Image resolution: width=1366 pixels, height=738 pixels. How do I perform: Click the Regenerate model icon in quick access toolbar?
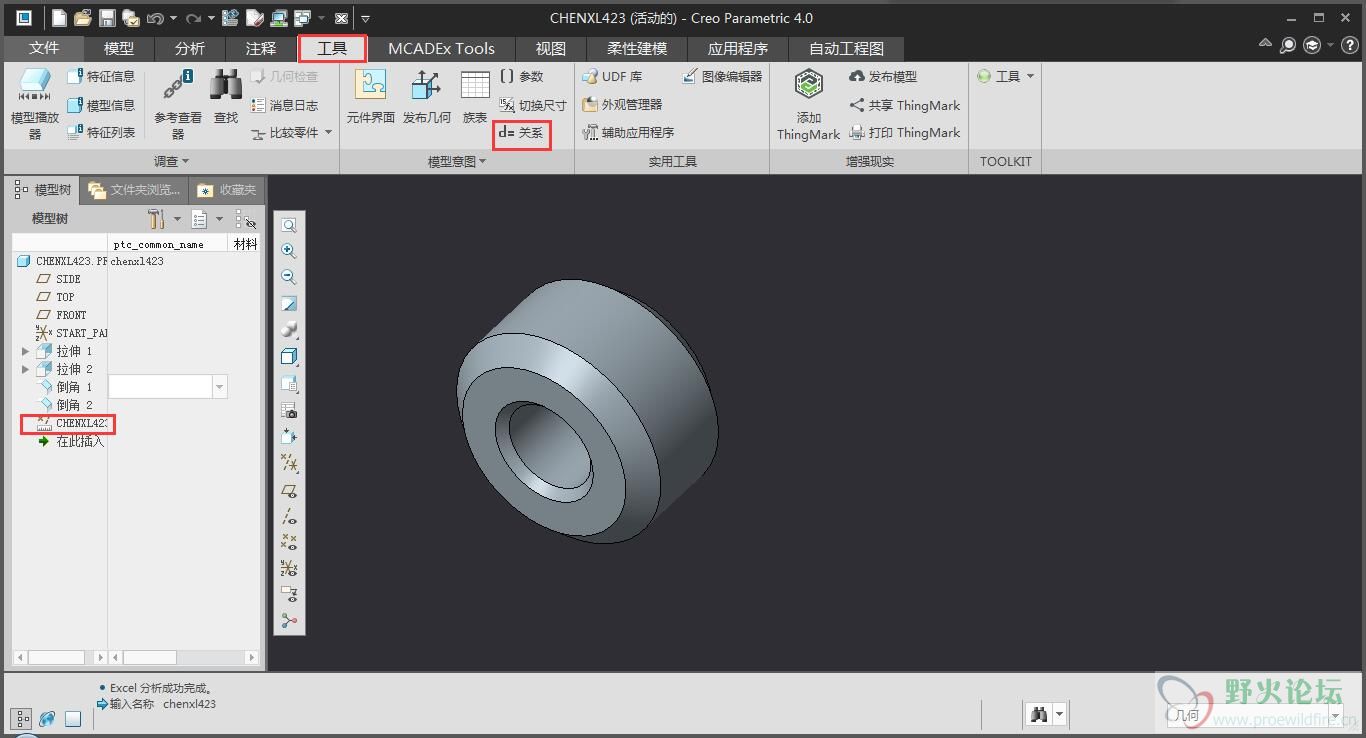(x=231, y=18)
